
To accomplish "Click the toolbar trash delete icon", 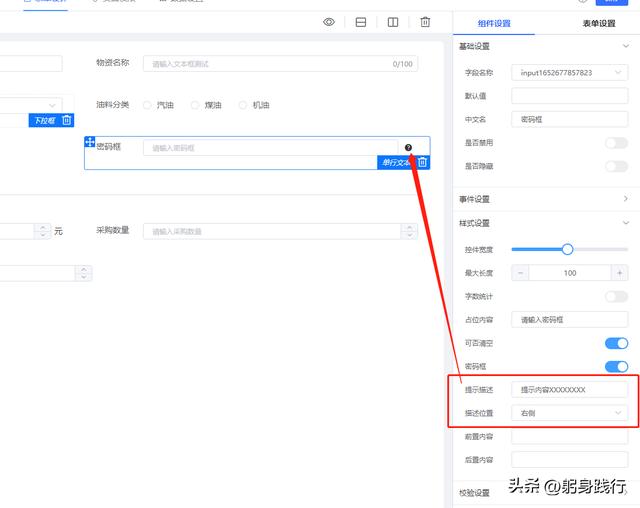I will tap(425, 22).
